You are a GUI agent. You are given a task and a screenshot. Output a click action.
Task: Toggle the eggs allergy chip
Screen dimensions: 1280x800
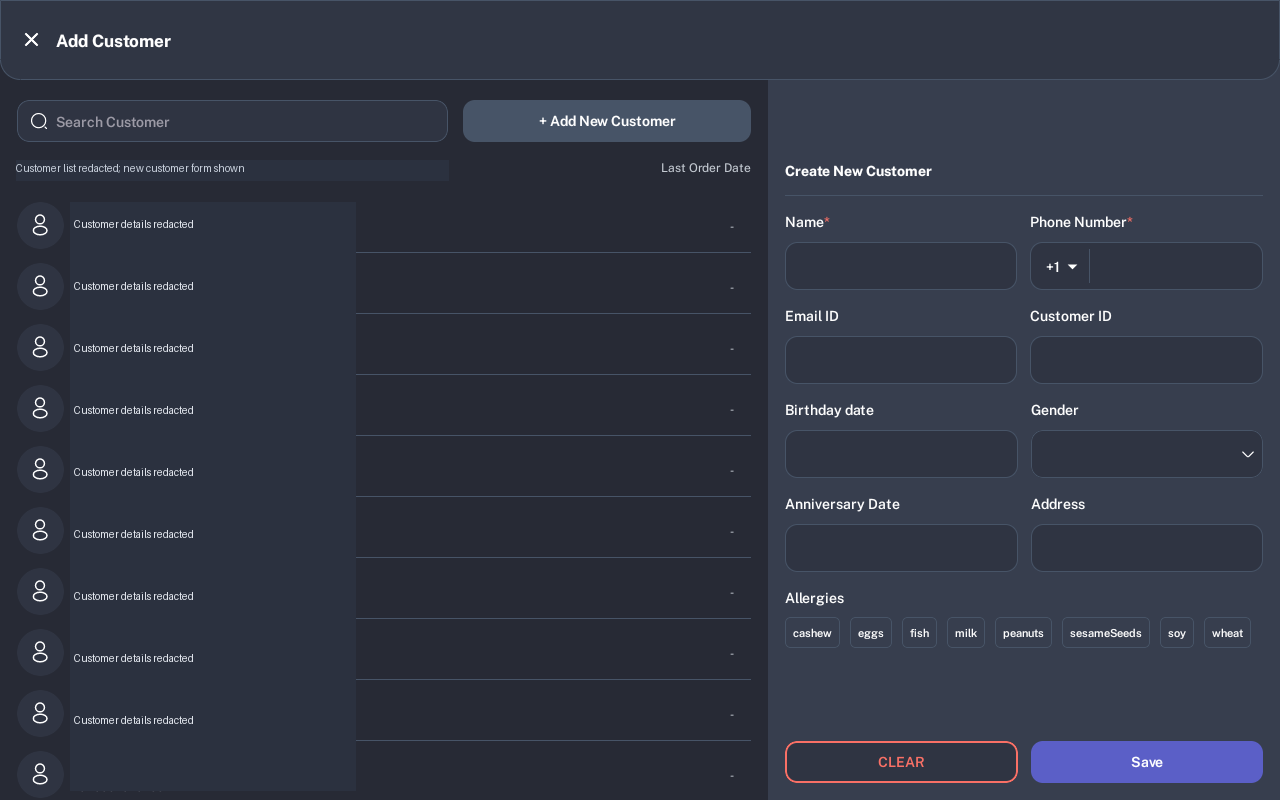click(871, 633)
